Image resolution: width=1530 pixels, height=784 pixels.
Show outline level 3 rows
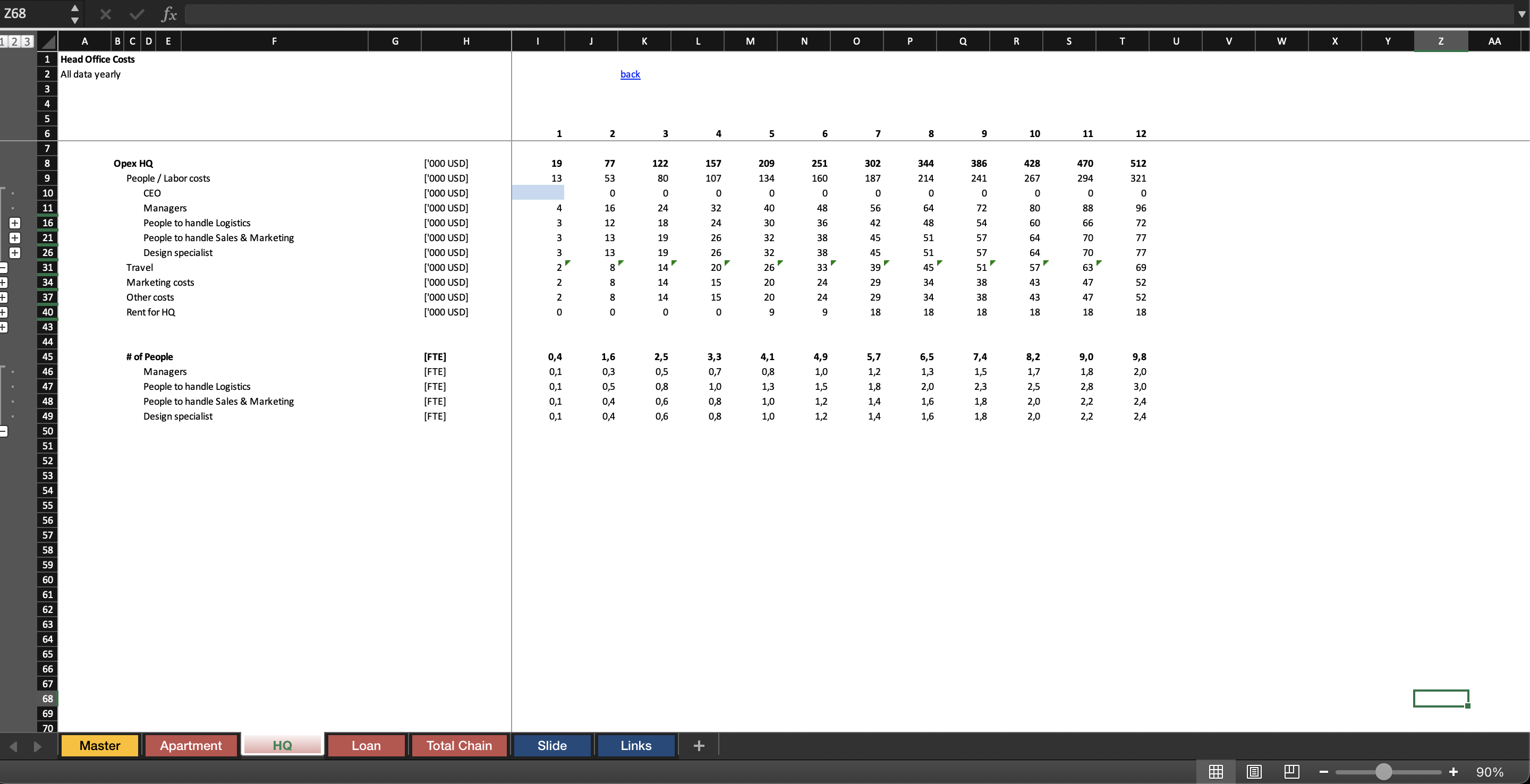coord(27,41)
